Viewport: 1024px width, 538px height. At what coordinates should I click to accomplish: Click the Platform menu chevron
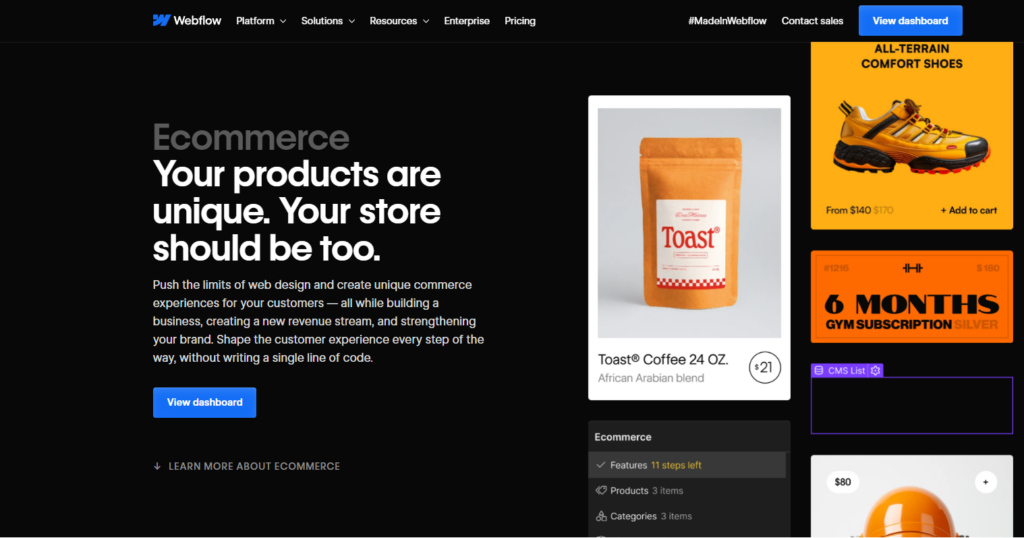point(283,22)
